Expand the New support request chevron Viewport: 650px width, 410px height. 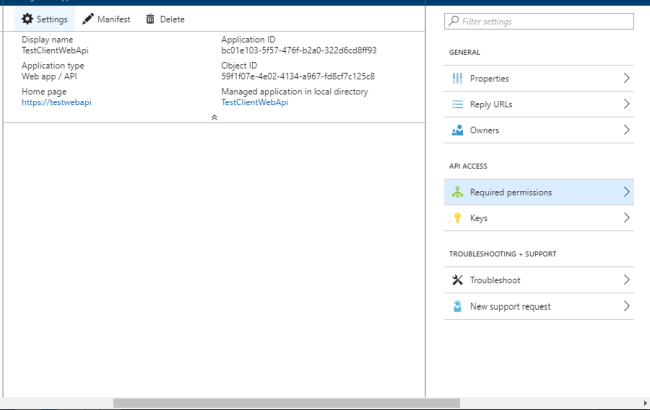coord(626,306)
